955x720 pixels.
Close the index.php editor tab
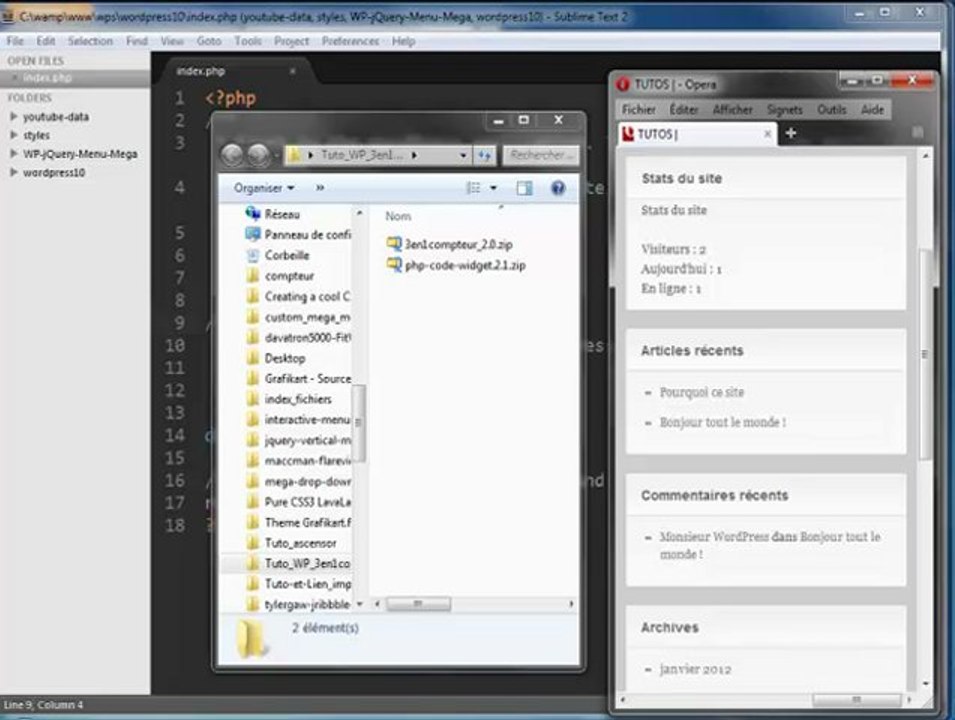click(x=292, y=71)
